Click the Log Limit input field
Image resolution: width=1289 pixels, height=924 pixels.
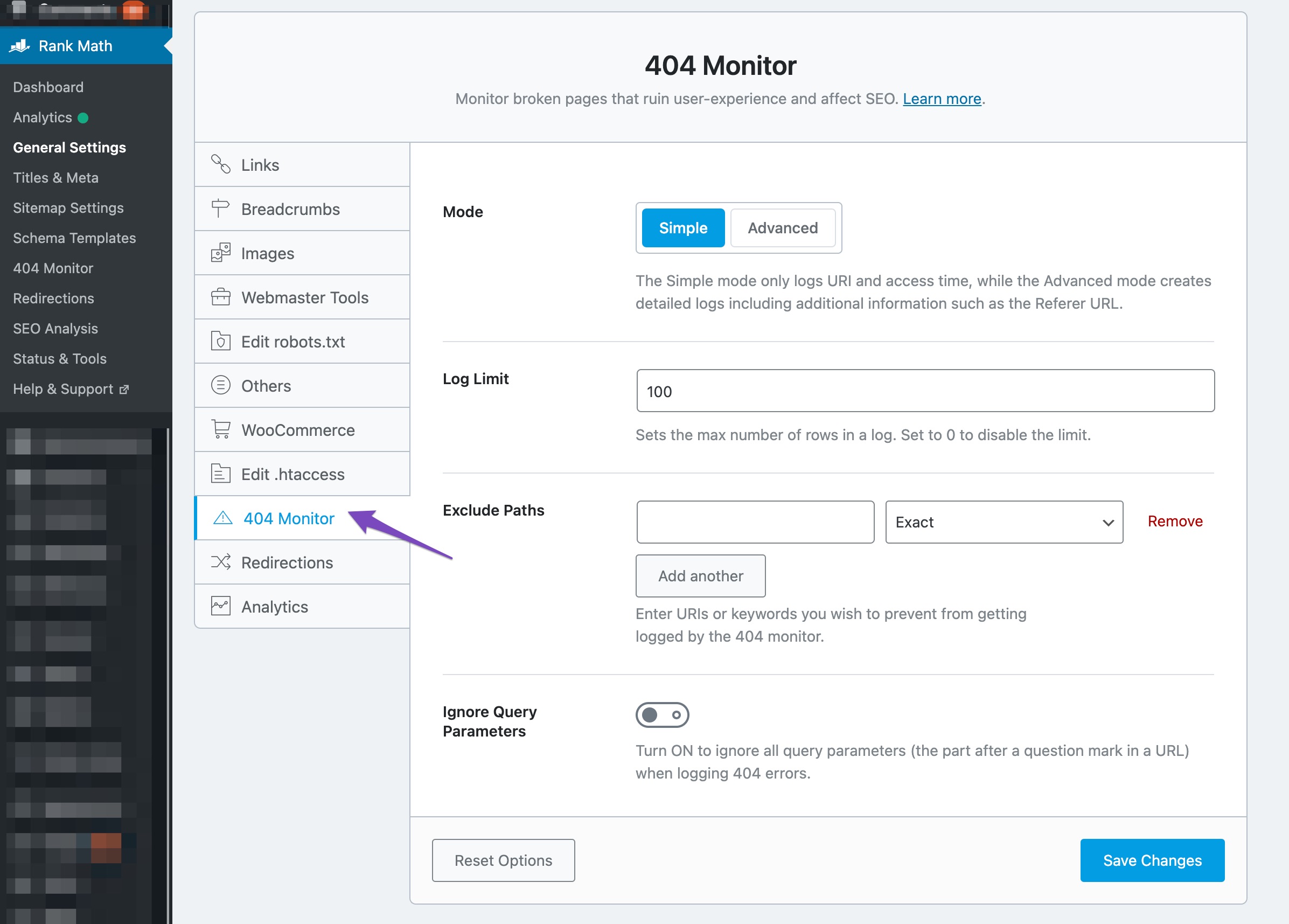click(925, 391)
